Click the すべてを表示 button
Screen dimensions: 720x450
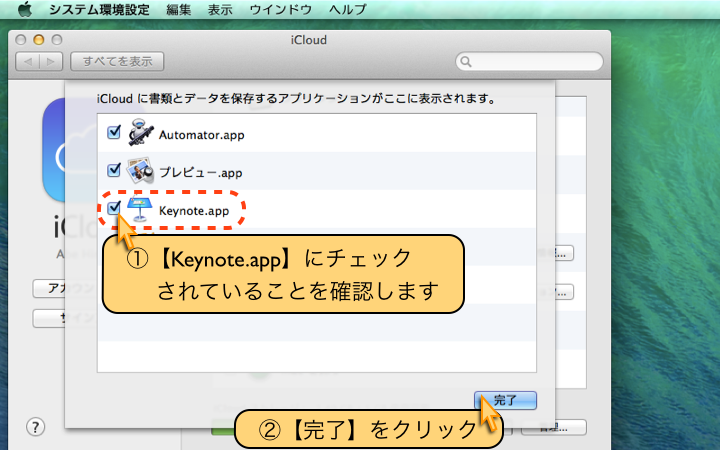pos(117,62)
